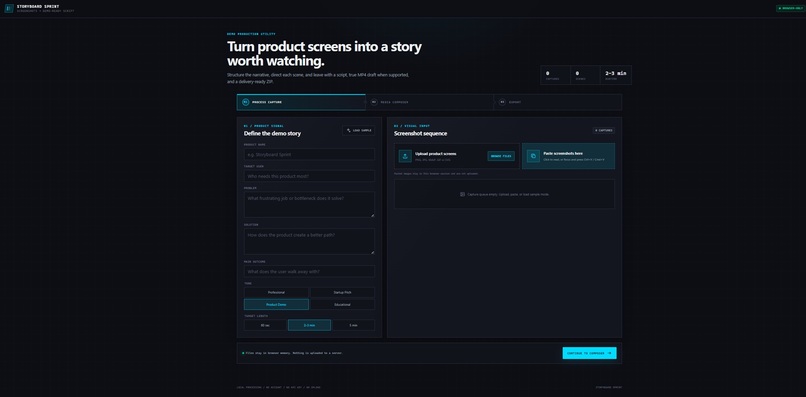Select the Startup Pitch tone option
Screen dimensions: 806x397
pyautogui.click(x=342, y=293)
